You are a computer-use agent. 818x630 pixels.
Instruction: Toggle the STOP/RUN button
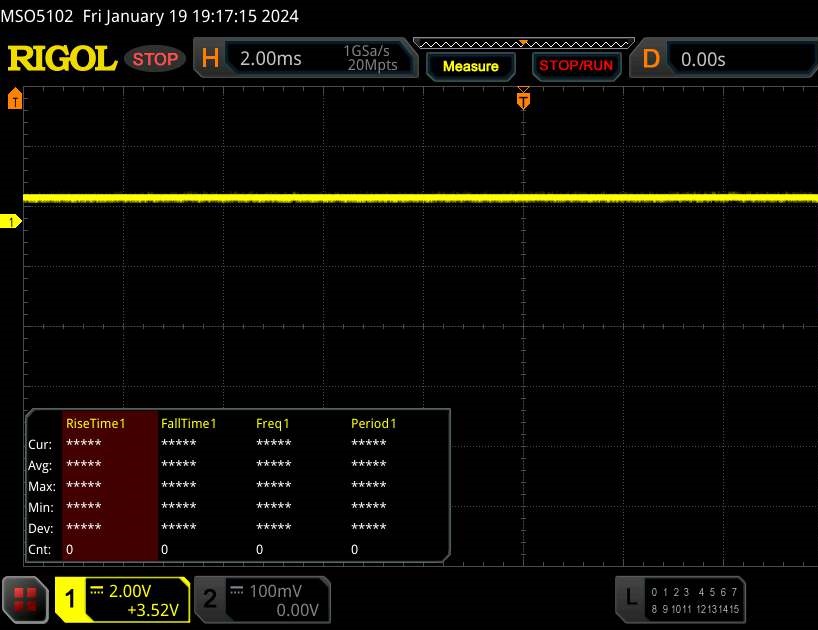576,66
